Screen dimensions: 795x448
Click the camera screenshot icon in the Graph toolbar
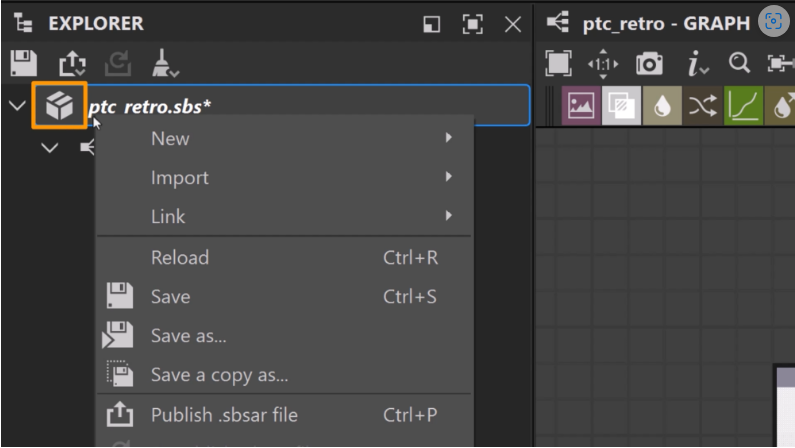[x=649, y=63]
